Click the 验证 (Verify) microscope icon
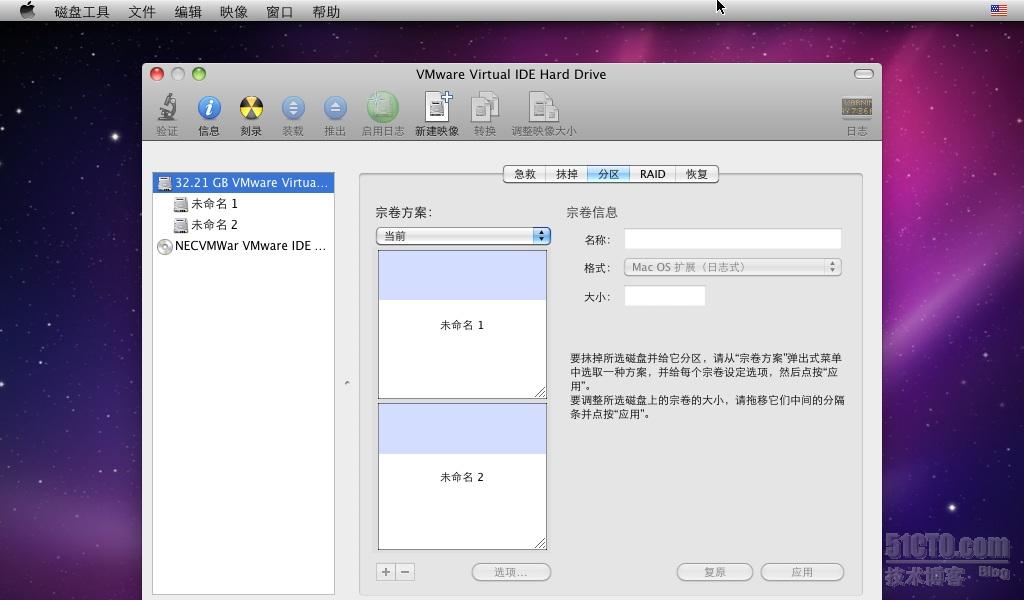The width and height of the screenshot is (1024, 600). (x=167, y=108)
